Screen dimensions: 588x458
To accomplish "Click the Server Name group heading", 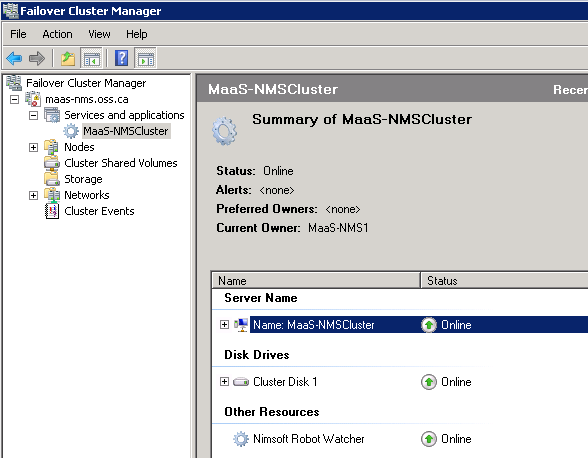I will coord(261,298).
